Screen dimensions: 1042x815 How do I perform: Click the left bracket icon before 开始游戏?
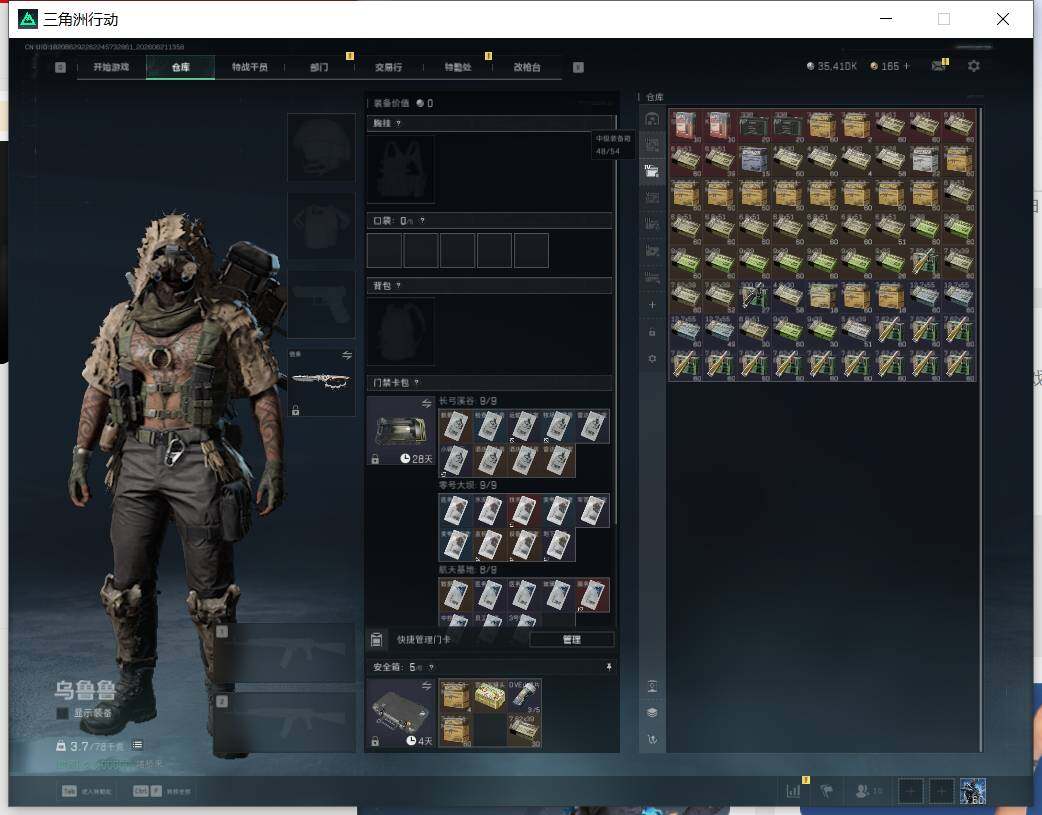60,67
